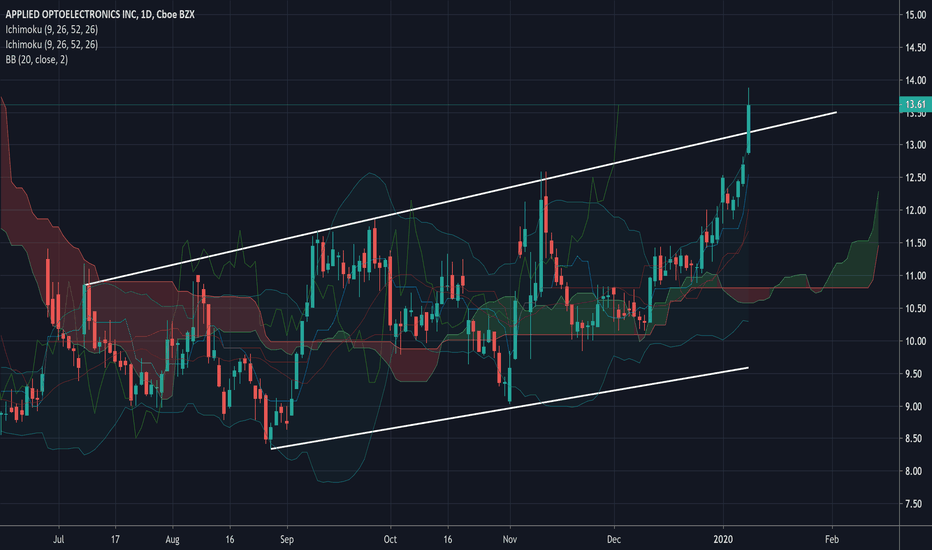Click the 10.50 price axis label
This screenshot has width=932, height=550.
click(x=915, y=309)
